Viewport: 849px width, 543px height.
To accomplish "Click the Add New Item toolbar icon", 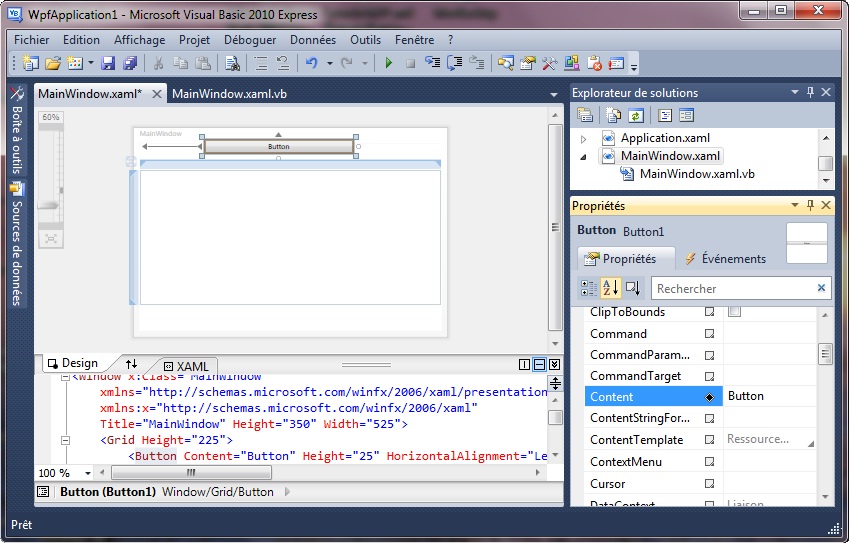I will [74, 63].
